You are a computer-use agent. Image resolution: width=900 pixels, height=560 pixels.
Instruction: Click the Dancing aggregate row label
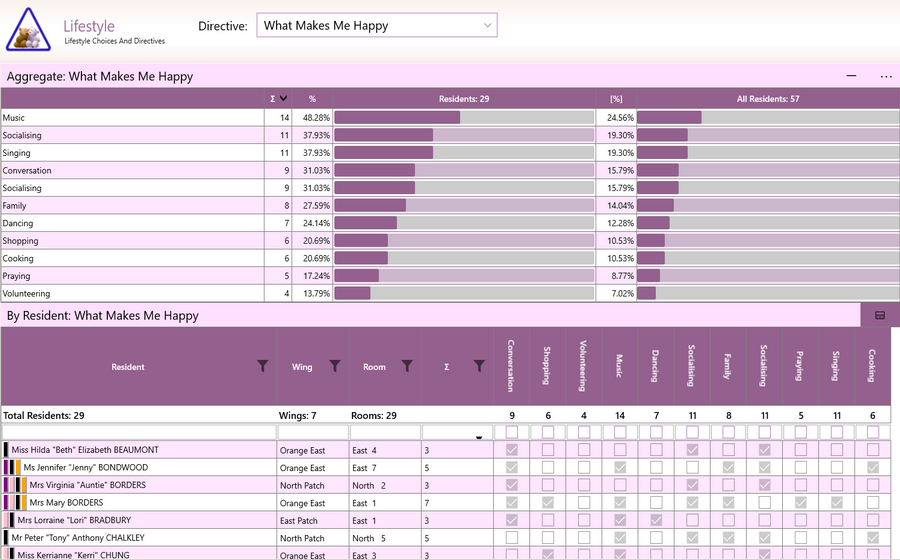pos(18,223)
